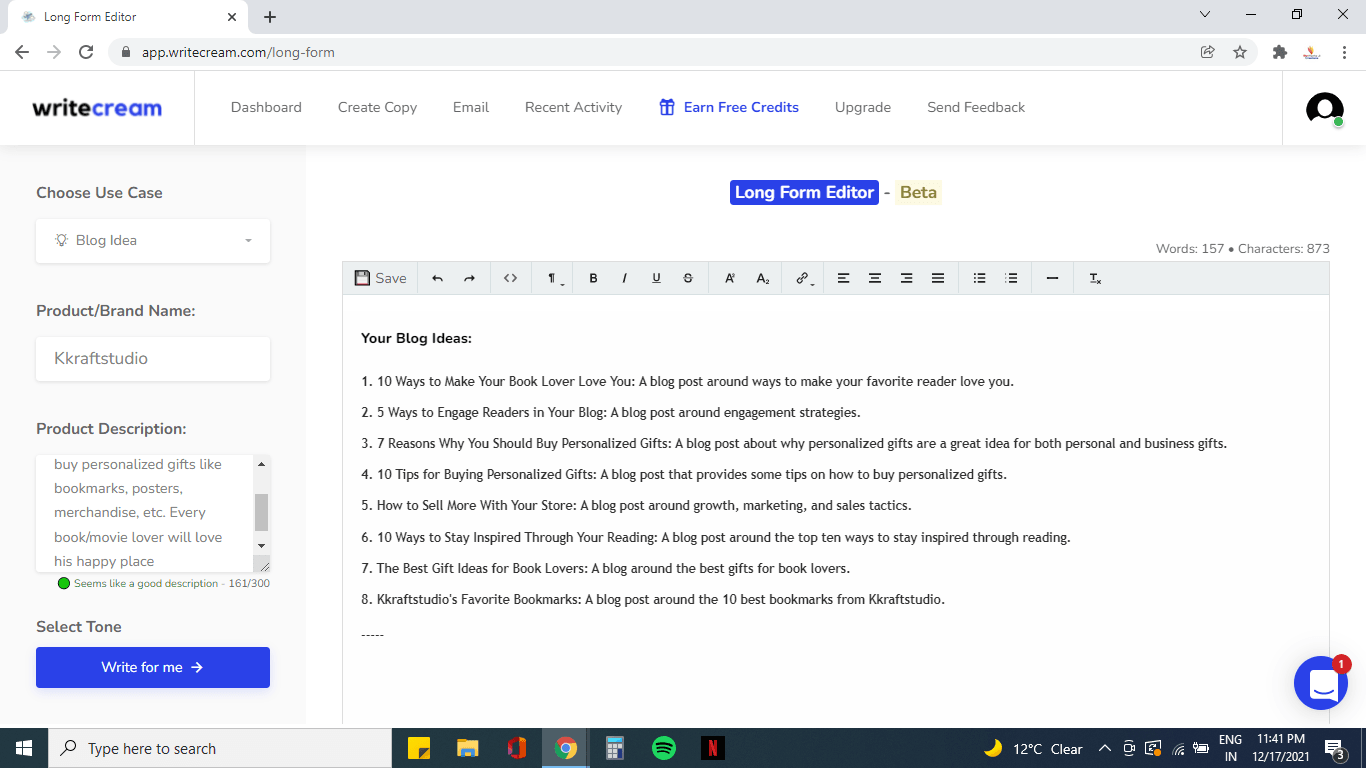Open the chat support bubble
The width and height of the screenshot is (1366, 768).
click(1321, 684)
